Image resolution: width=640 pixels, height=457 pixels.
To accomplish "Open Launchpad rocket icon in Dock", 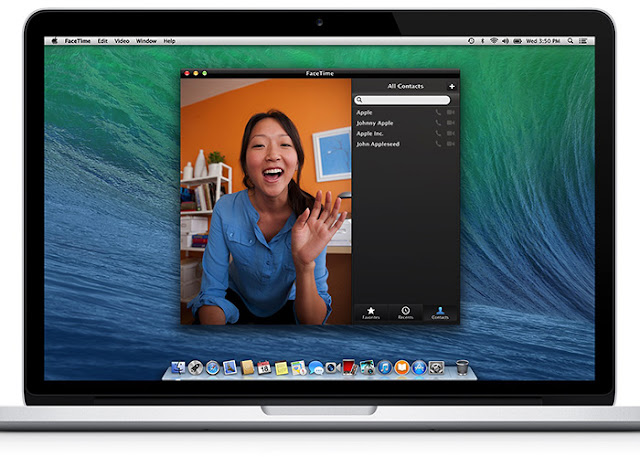I will coord(195,368).
